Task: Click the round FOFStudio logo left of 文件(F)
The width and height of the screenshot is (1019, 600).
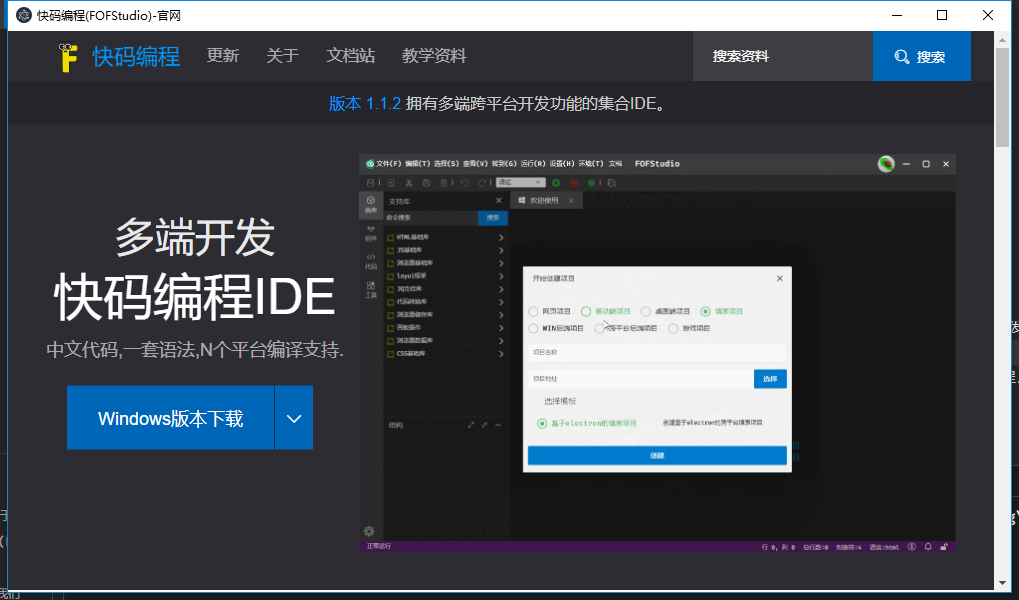Action: coord(370,164)
